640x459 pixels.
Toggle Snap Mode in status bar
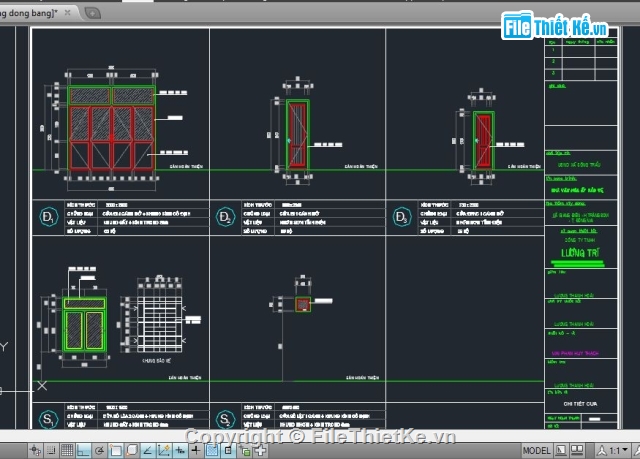click(51, 450)
